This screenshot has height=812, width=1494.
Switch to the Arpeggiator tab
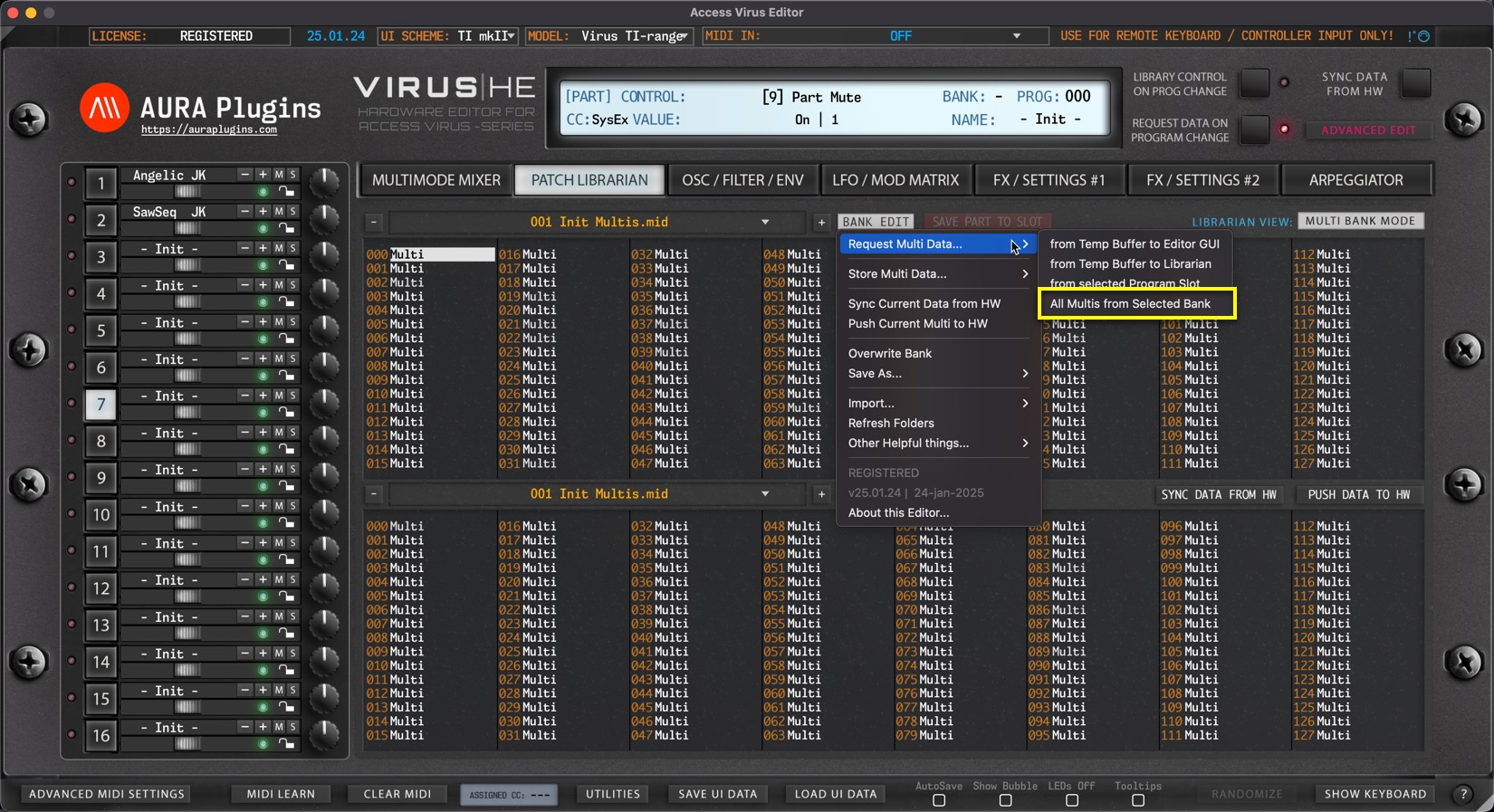pos(1355,180)
